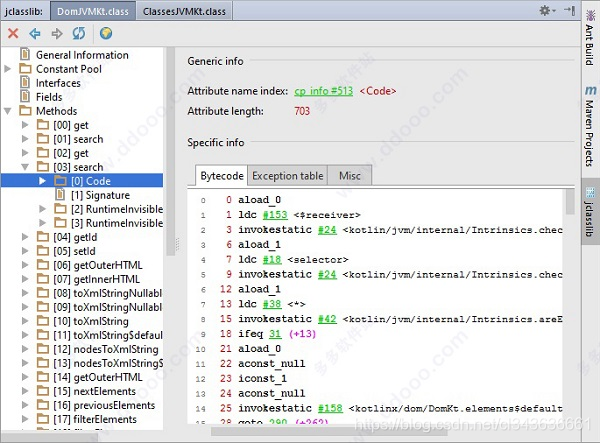Open the gear settings menu of tool window
This screenshot has height=443, width=600.
(547, 10)
